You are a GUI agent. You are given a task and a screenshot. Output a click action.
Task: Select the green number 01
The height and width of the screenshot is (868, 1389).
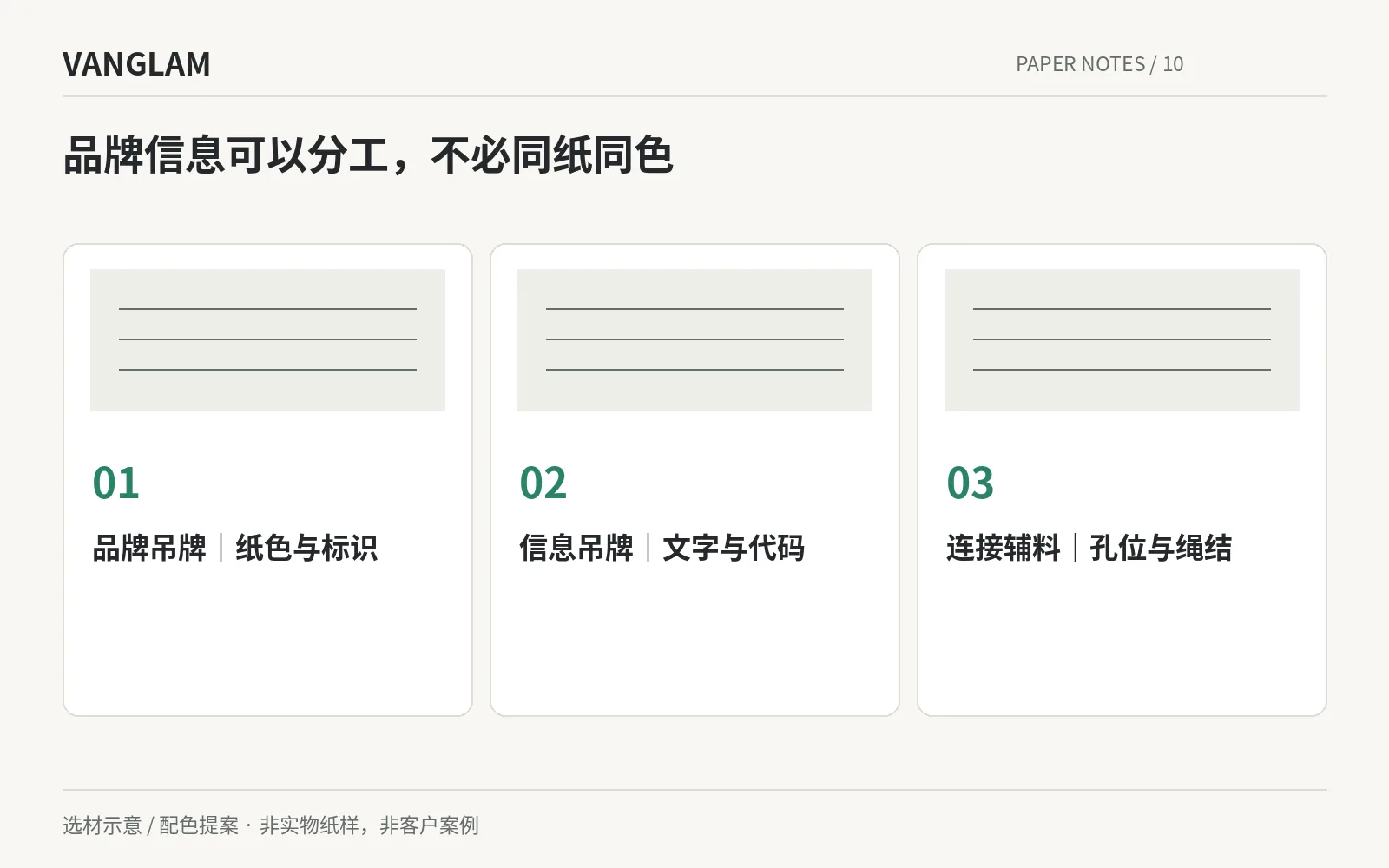115,483
